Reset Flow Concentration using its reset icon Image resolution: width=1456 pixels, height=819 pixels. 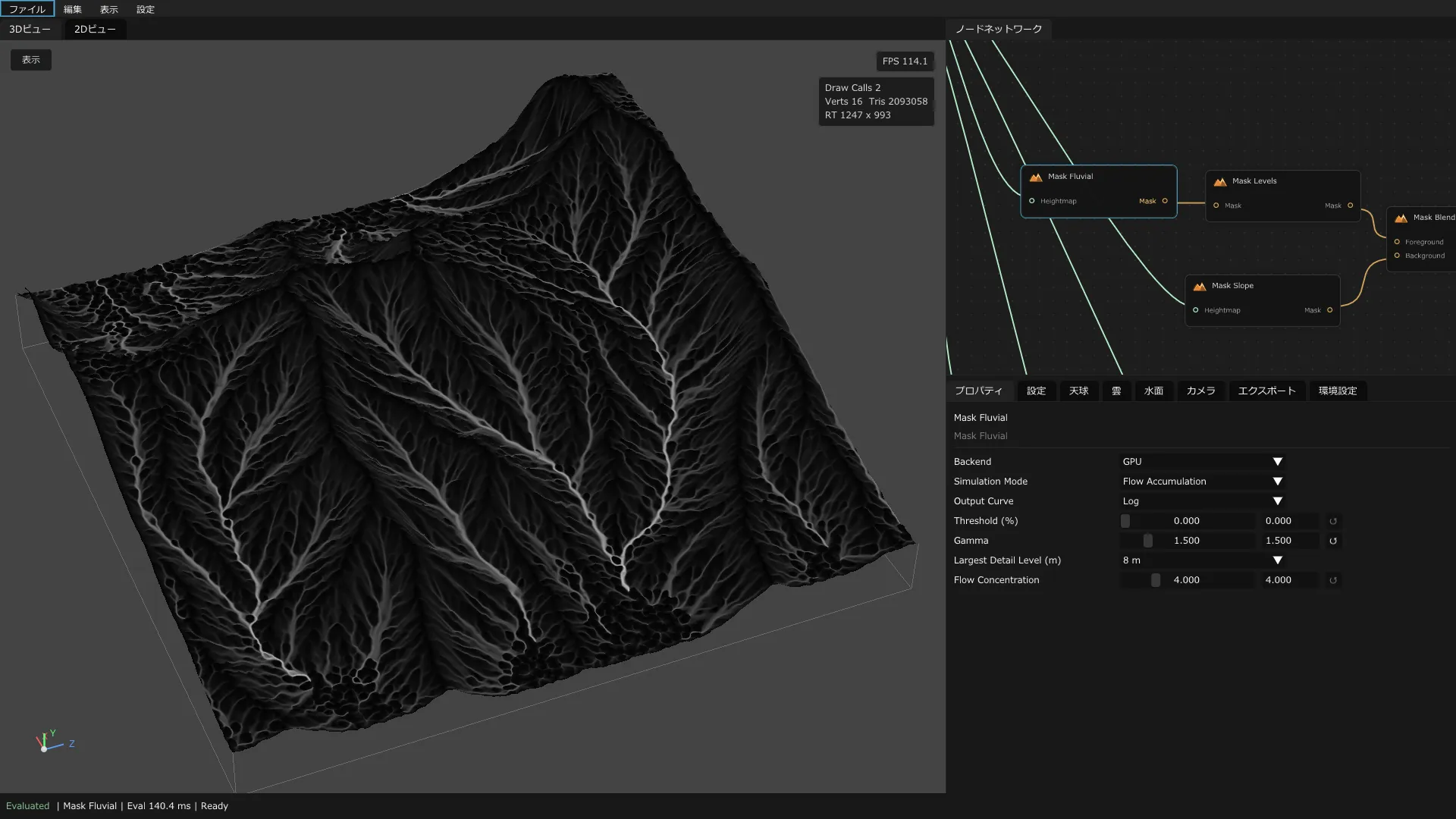click(1333, 580)
